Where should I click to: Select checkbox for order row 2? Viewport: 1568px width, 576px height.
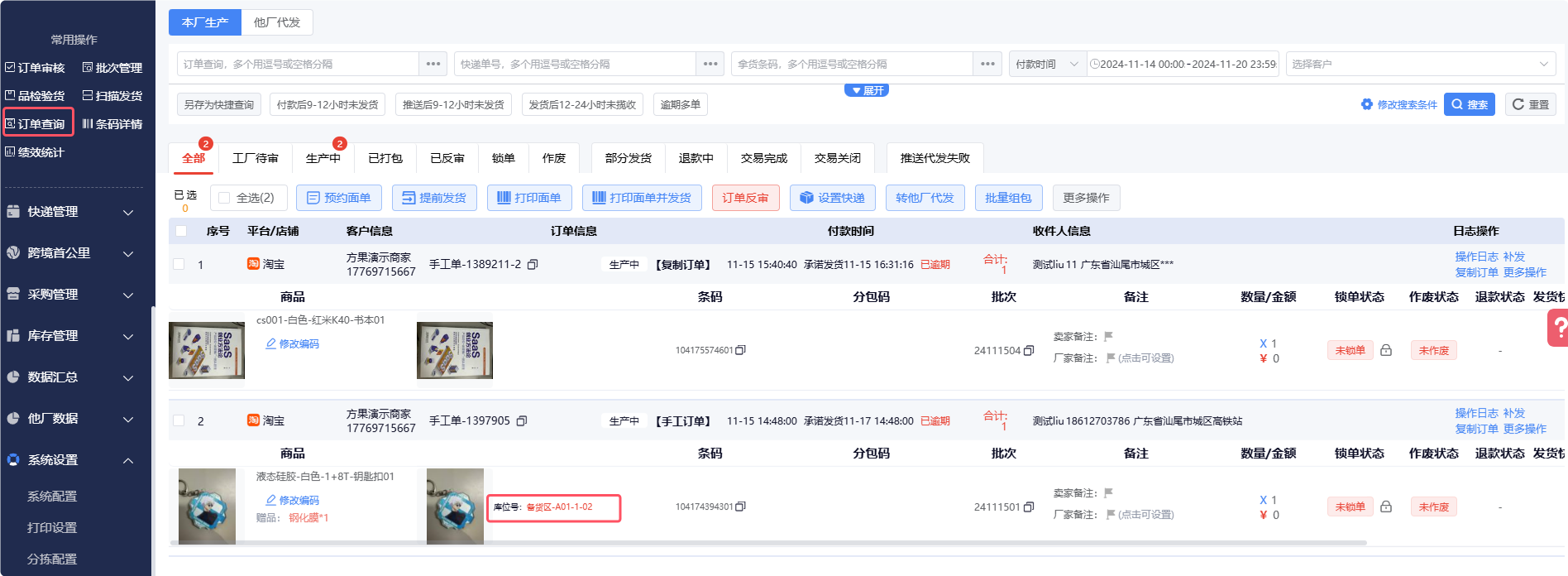(179, 420)
